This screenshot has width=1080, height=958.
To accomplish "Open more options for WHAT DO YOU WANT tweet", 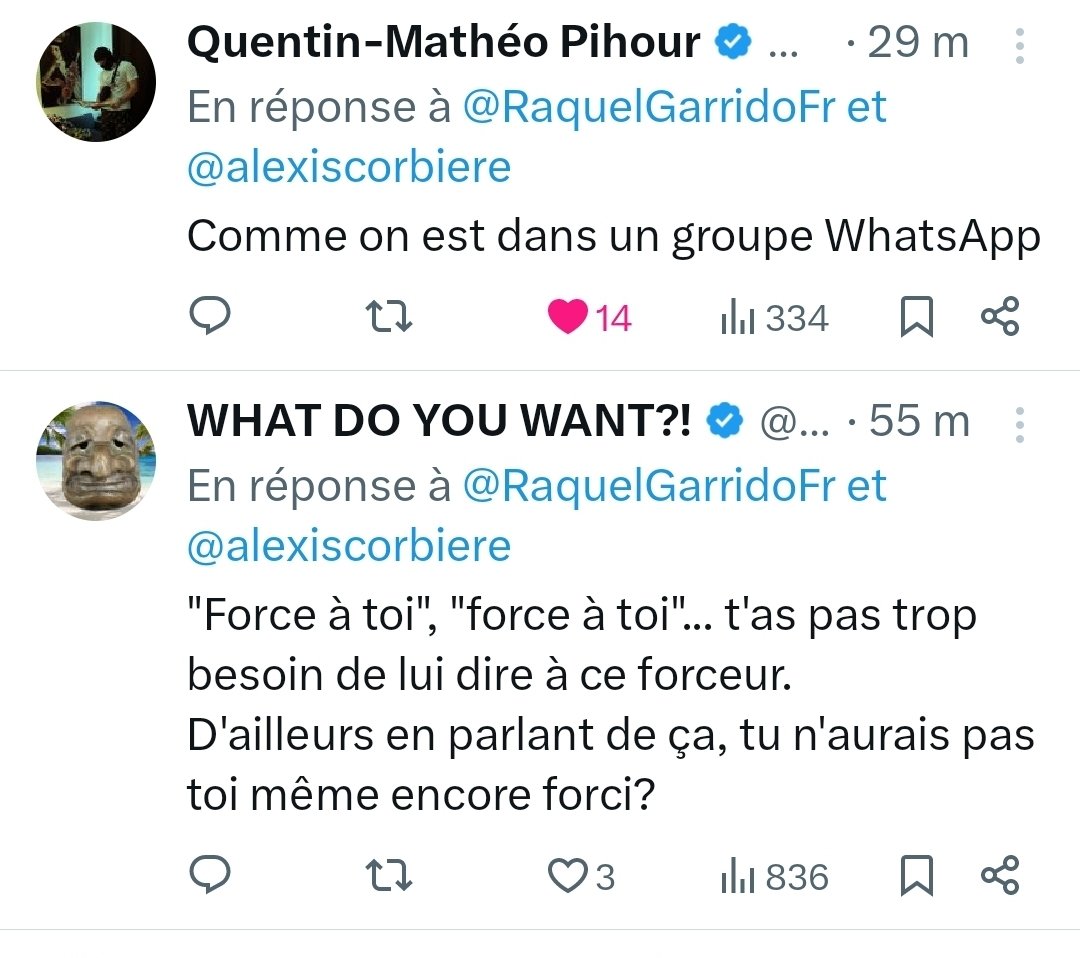I will 1020,424.
